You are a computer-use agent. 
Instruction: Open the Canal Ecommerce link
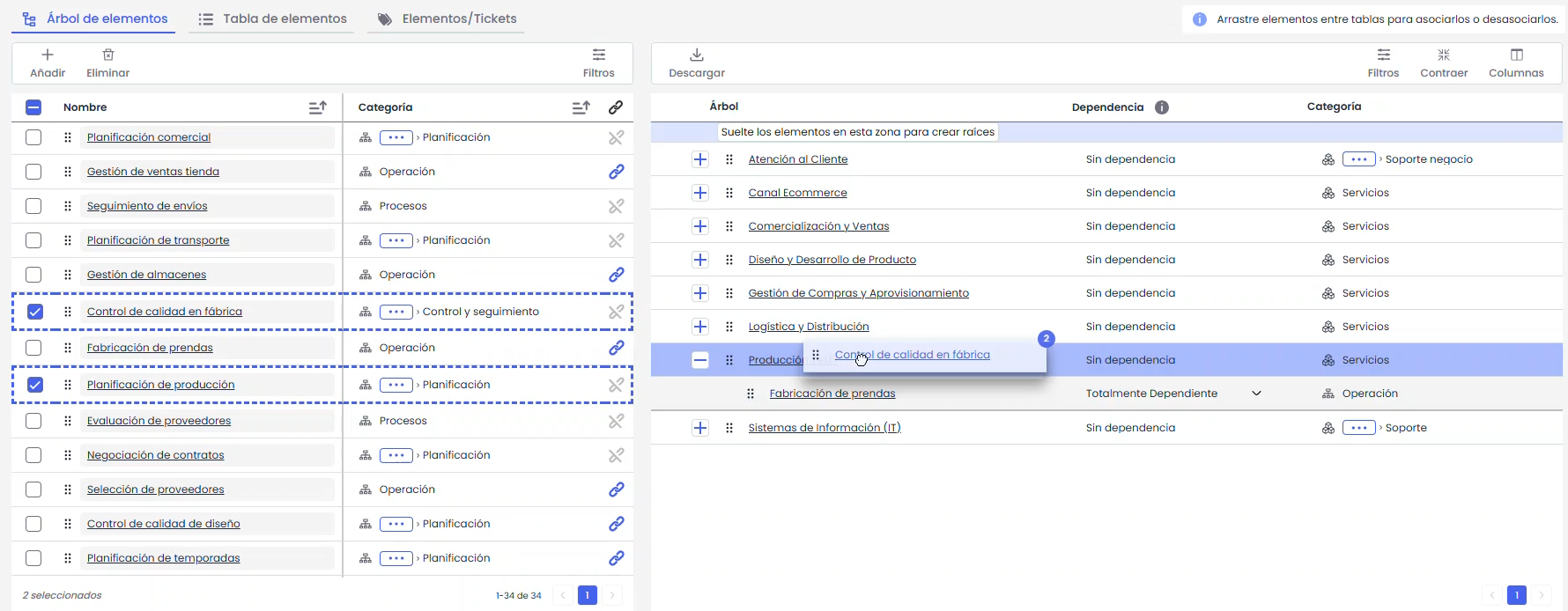[x=797, y=193]
